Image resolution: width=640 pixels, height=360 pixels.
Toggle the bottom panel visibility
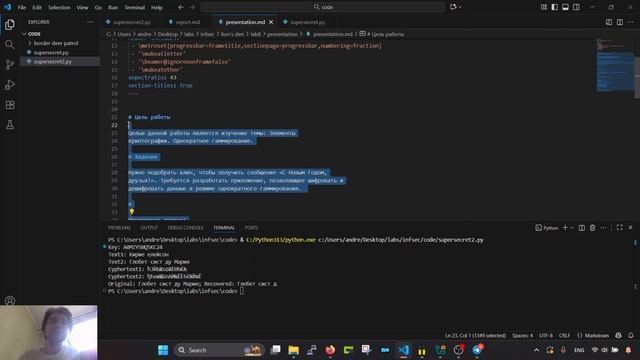(565, 7)
